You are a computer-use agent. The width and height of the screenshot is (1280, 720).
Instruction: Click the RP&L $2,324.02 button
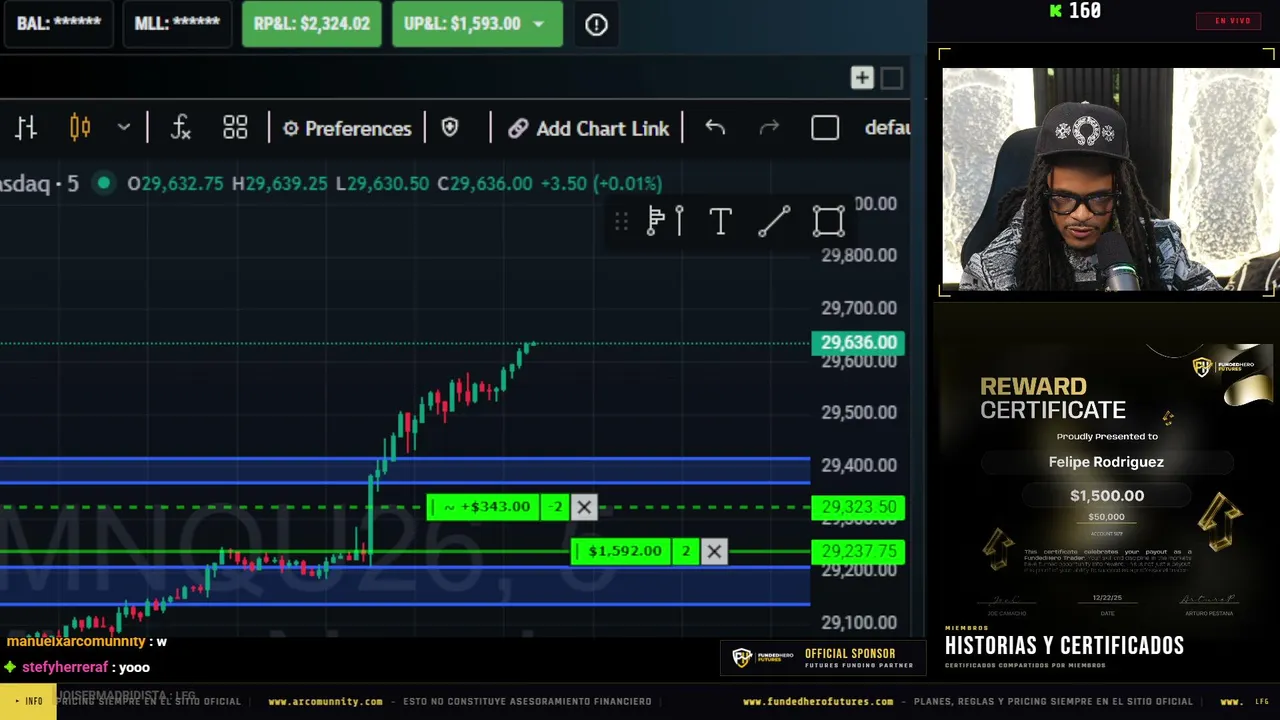pyautogui.click(x=312, y=24)
